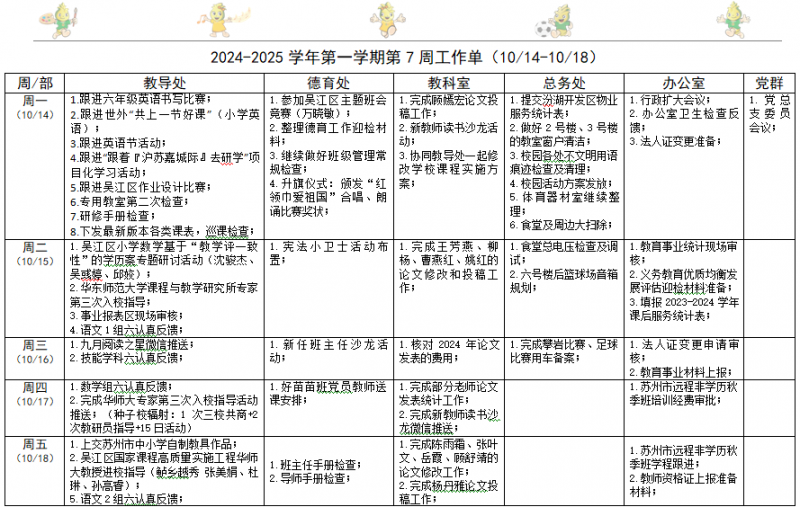Image resolution: width=800 pixels, height=507 pixels.
Task: Click "1. 完成部分老师论文发表统计工作" item
Action: coord(448,393)
